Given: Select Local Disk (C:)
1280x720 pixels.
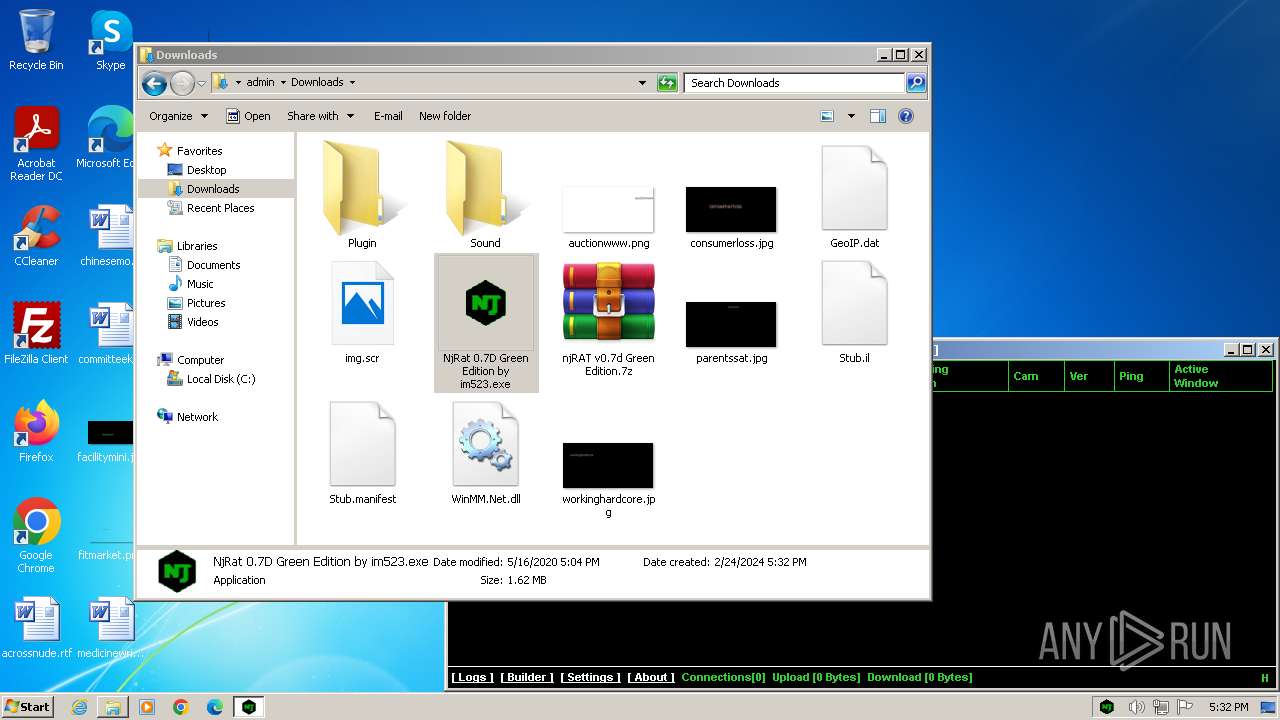Looking at the screenshot, I should 220,379.
